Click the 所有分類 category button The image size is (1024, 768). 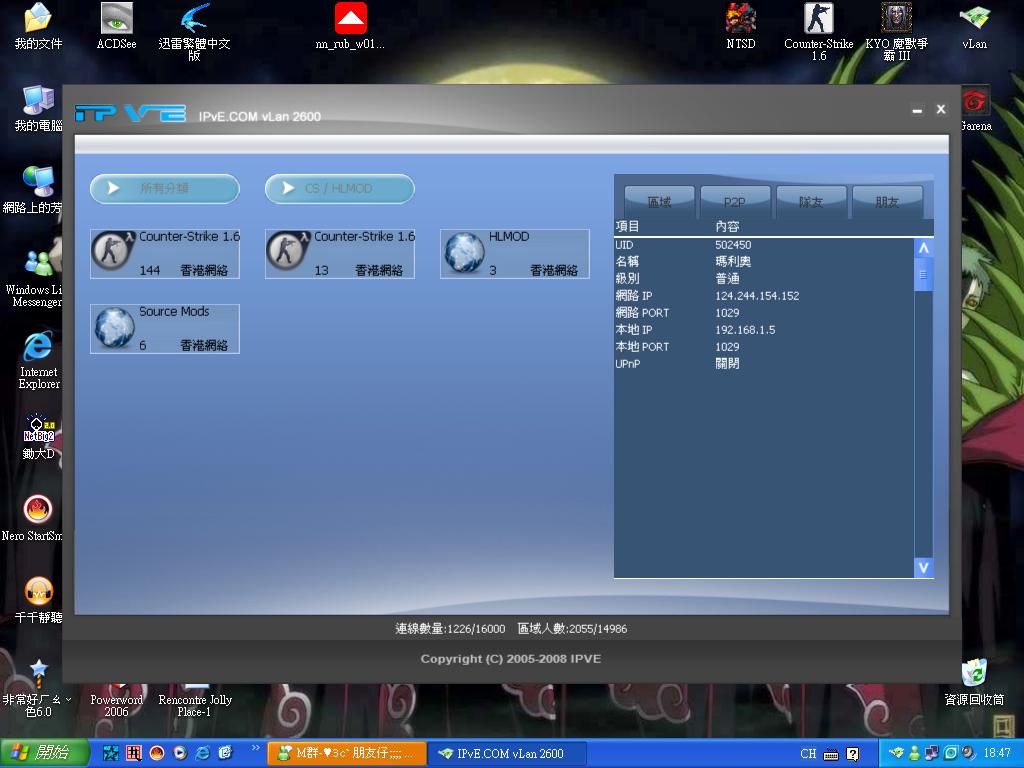[x=165, y=188]
